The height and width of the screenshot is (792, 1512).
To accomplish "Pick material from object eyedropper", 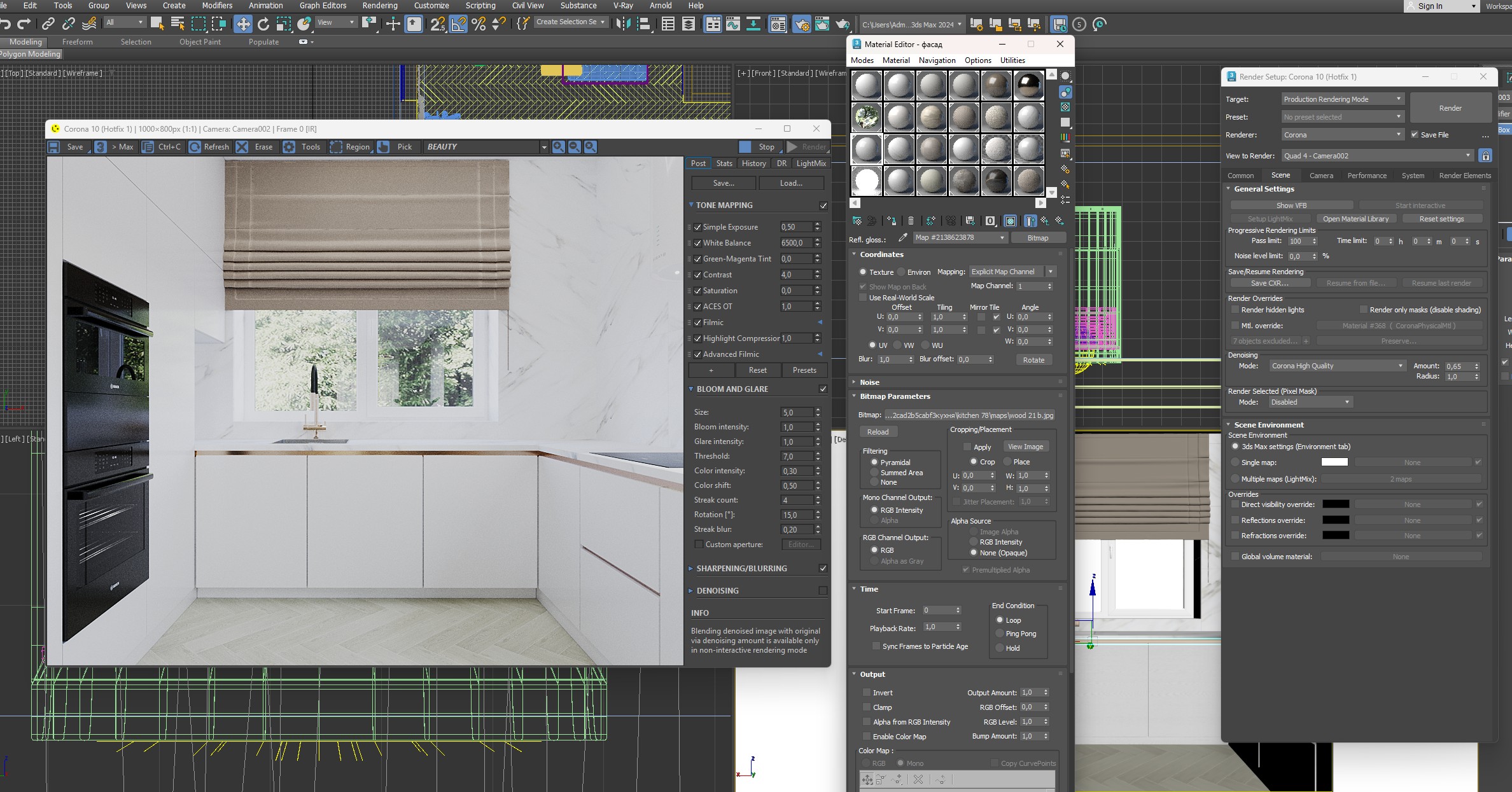I will point(902,238).
